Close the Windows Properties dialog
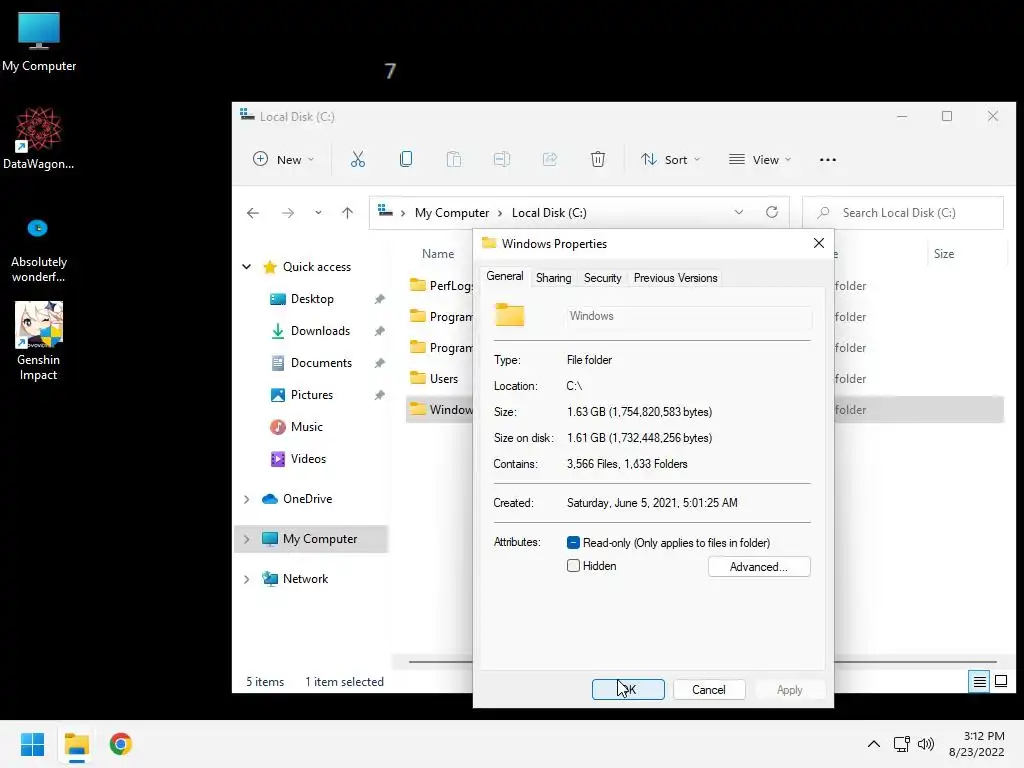The height and width of the screenshot is (768, 1024). (x=819, y=243)
